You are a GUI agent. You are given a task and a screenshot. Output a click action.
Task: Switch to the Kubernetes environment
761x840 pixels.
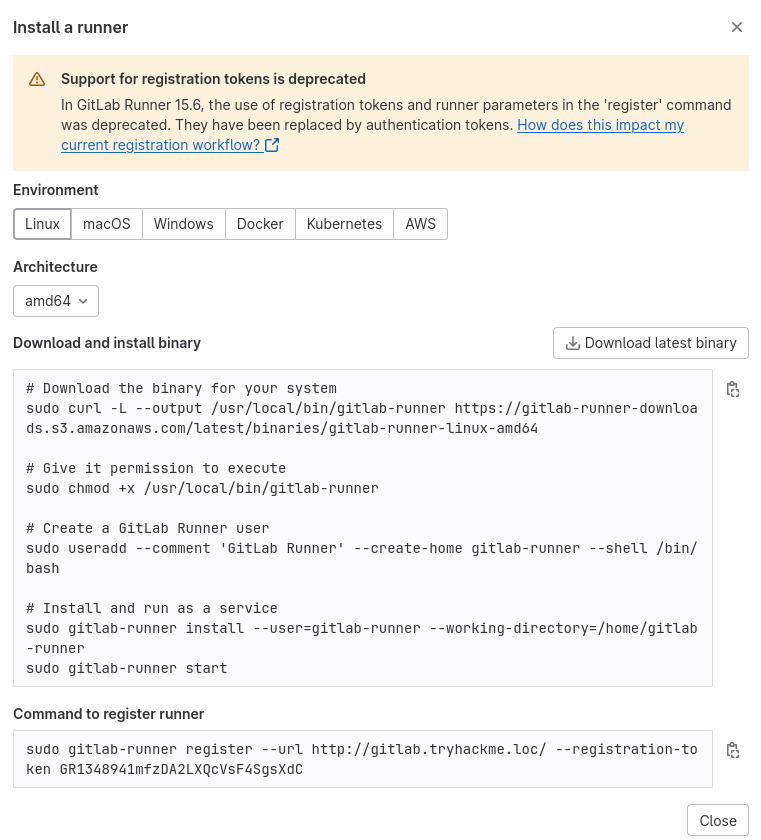click(344, 224)
